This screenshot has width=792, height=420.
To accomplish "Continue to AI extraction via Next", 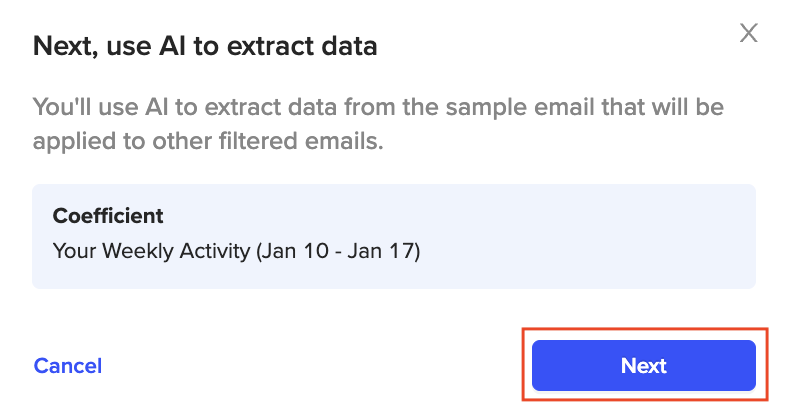I will (643, 365).
